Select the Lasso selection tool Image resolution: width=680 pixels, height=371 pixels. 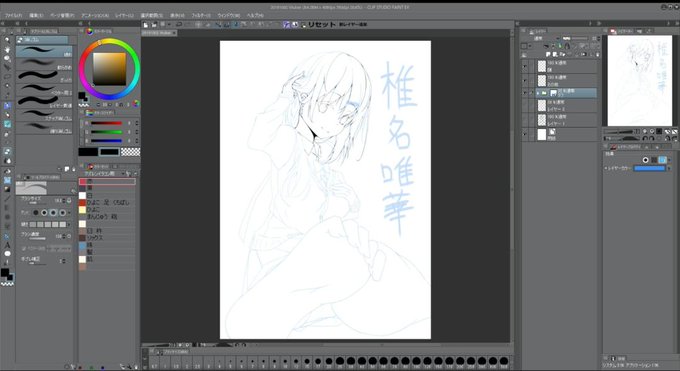tap(7, 77)
